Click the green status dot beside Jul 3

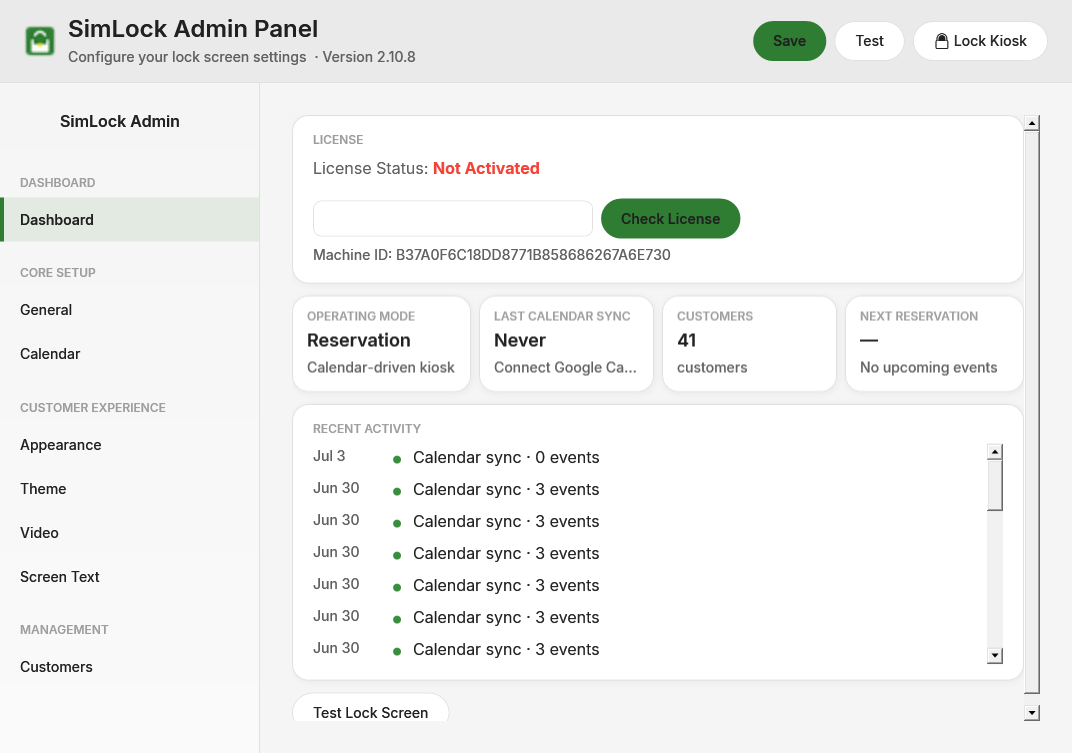click(x=397, y=460)
